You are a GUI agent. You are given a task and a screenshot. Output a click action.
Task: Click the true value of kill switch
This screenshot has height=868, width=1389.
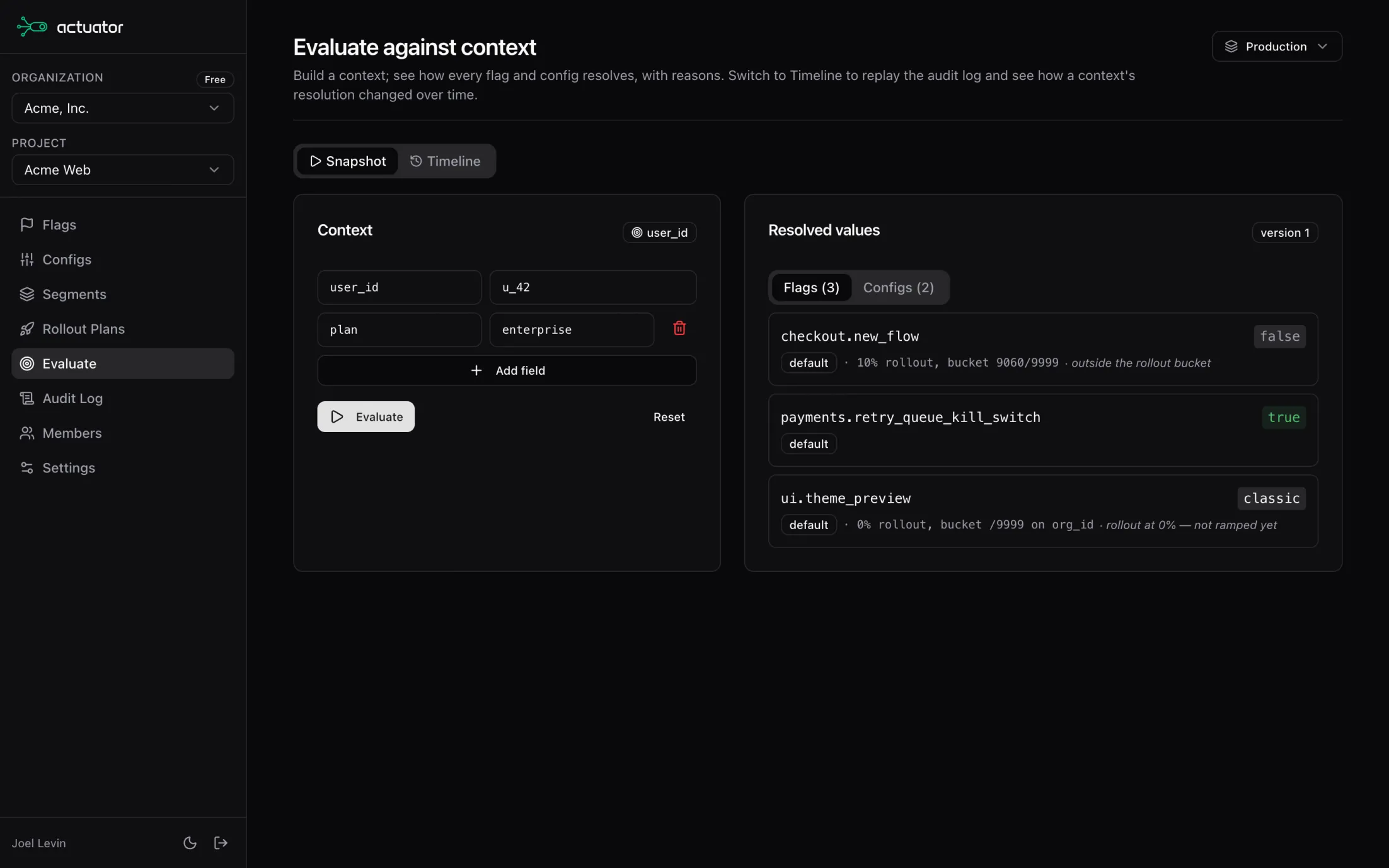[x=1284, y=417]
